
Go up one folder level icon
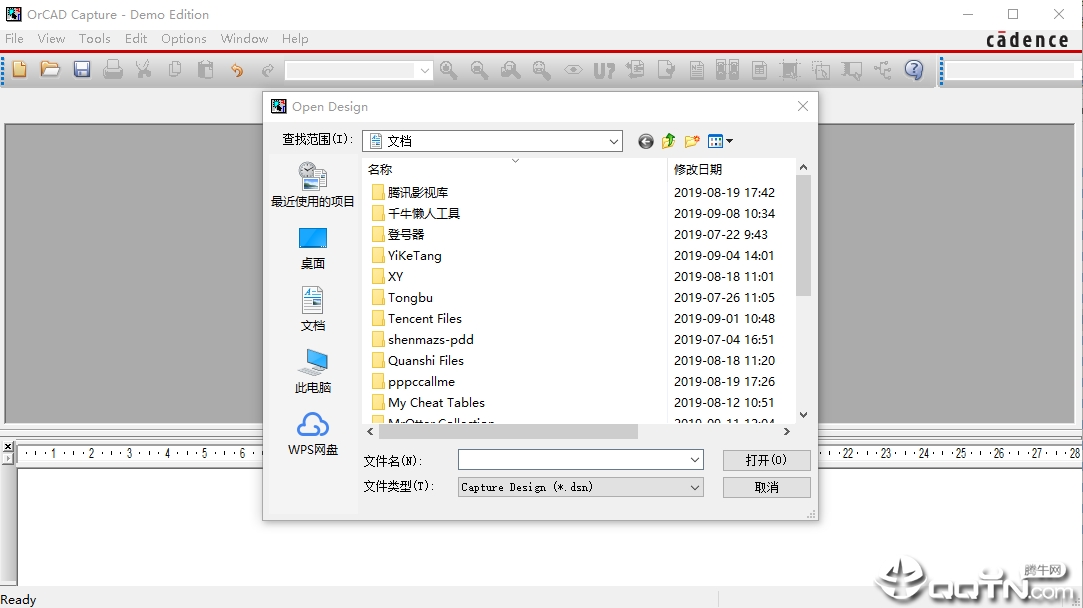pos(668,142)
